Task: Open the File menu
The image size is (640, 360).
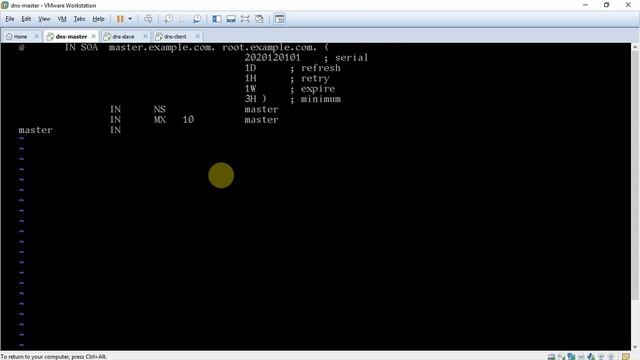Action: [x=10, y=19]
